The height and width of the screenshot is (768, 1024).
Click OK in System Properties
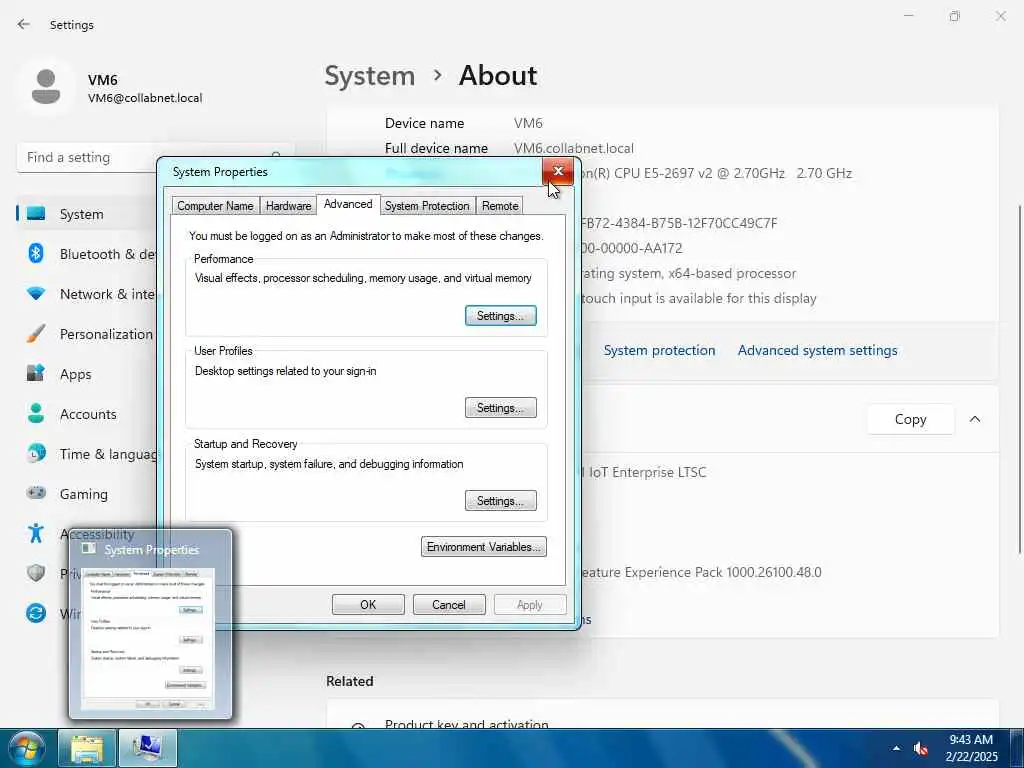pos(368,605)
